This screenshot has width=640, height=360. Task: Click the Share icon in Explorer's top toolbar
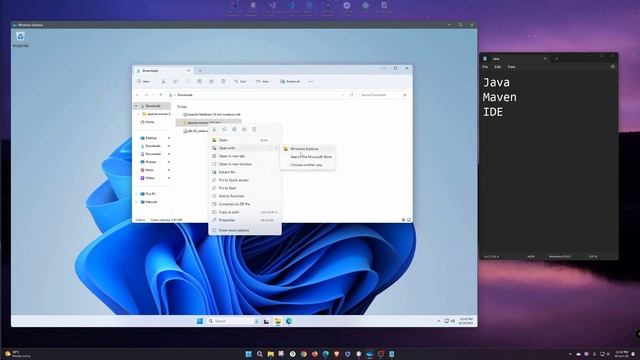(x=211, y=82)
